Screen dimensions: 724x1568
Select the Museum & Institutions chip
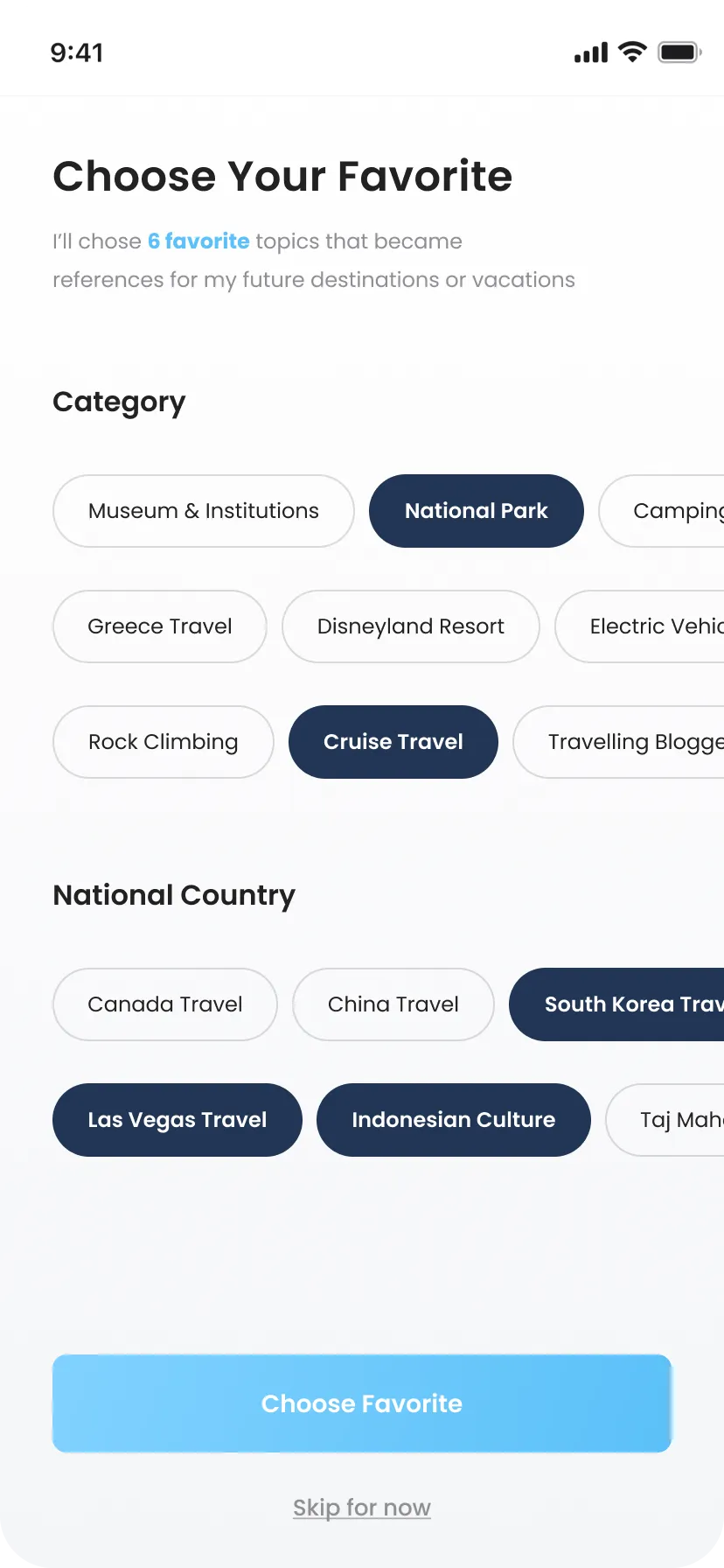(204, 511)
